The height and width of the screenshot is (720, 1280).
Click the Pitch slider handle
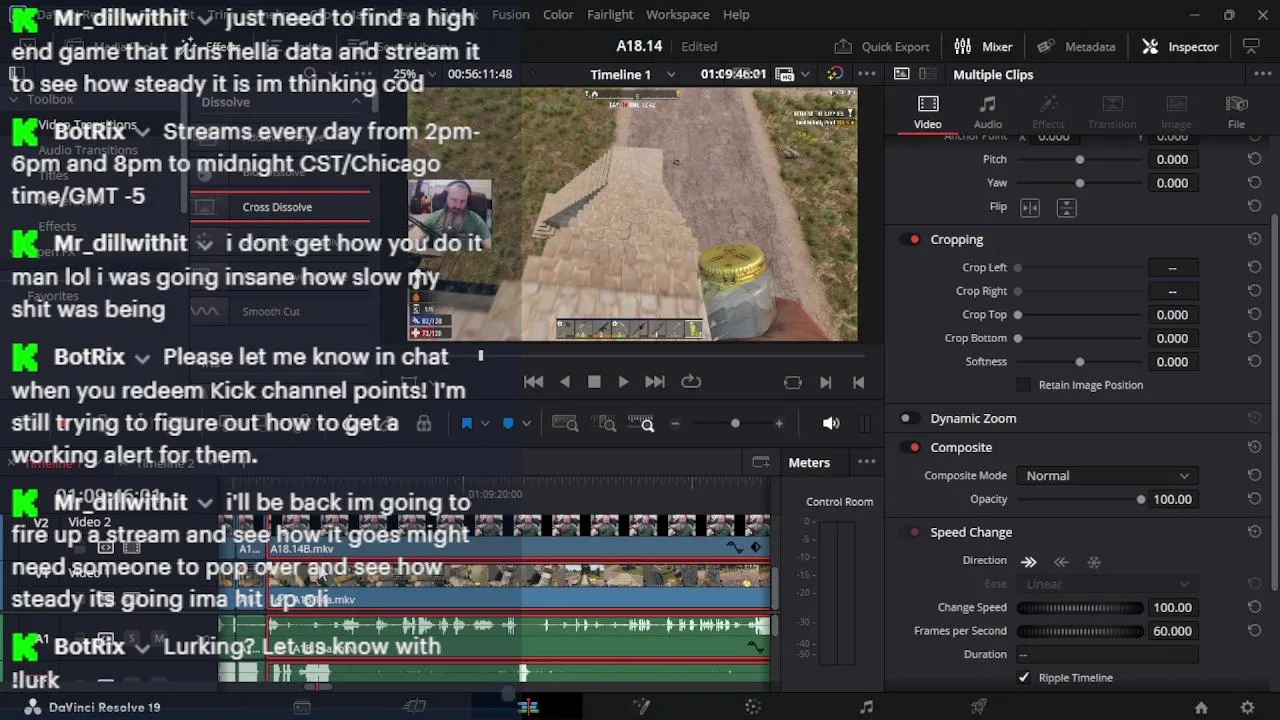click(x=1080, y=160)
